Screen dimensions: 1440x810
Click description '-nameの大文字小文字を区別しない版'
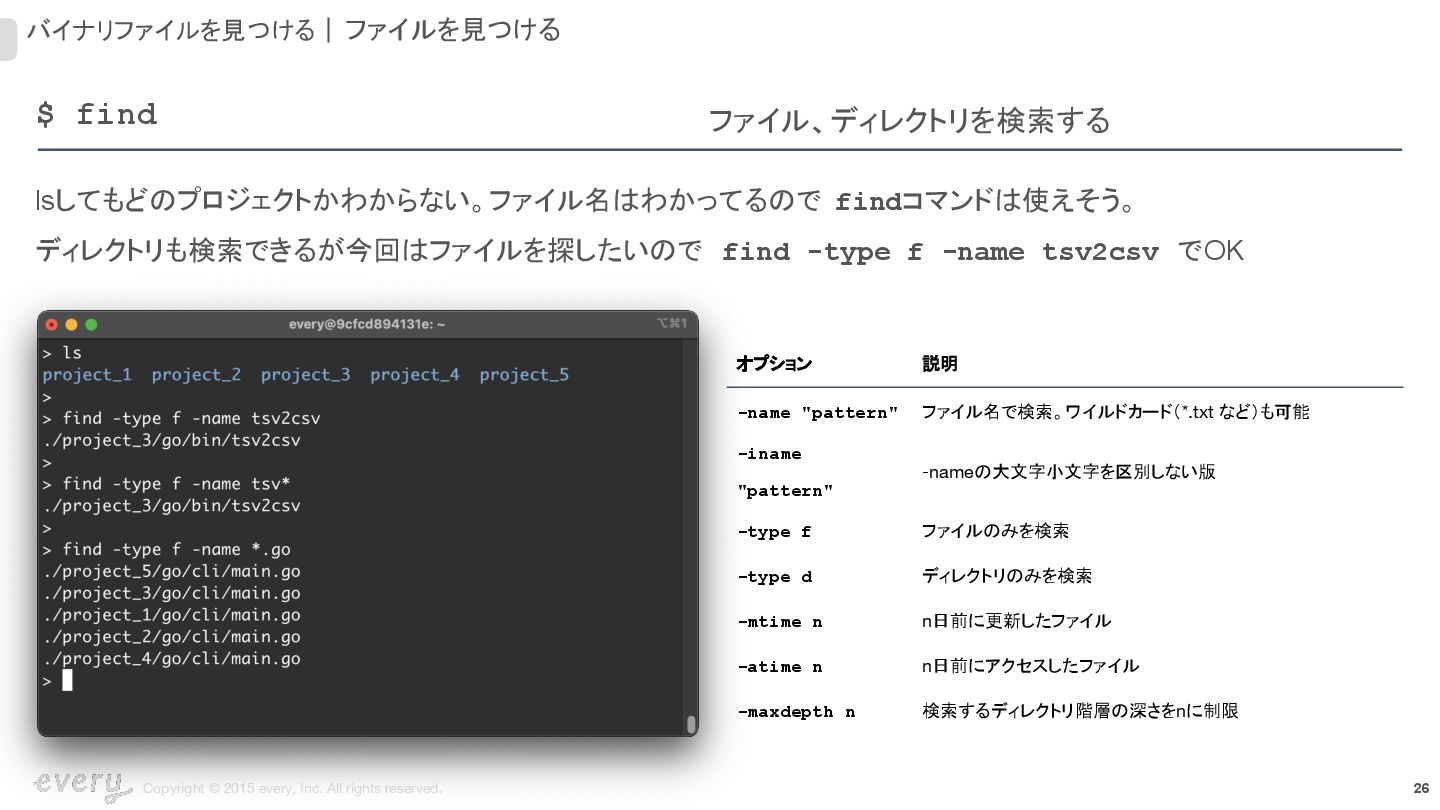(1068, 472)
